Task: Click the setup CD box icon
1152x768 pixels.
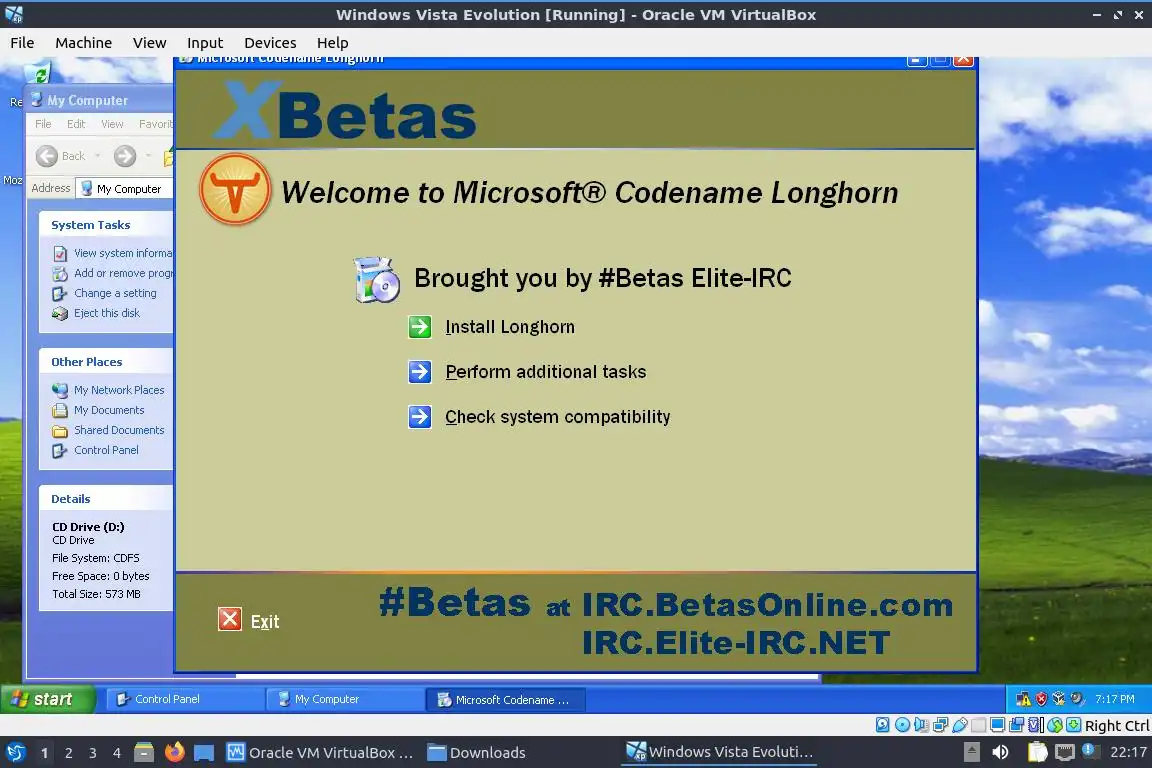Action: pyautogui.click(x=376, y=279)
